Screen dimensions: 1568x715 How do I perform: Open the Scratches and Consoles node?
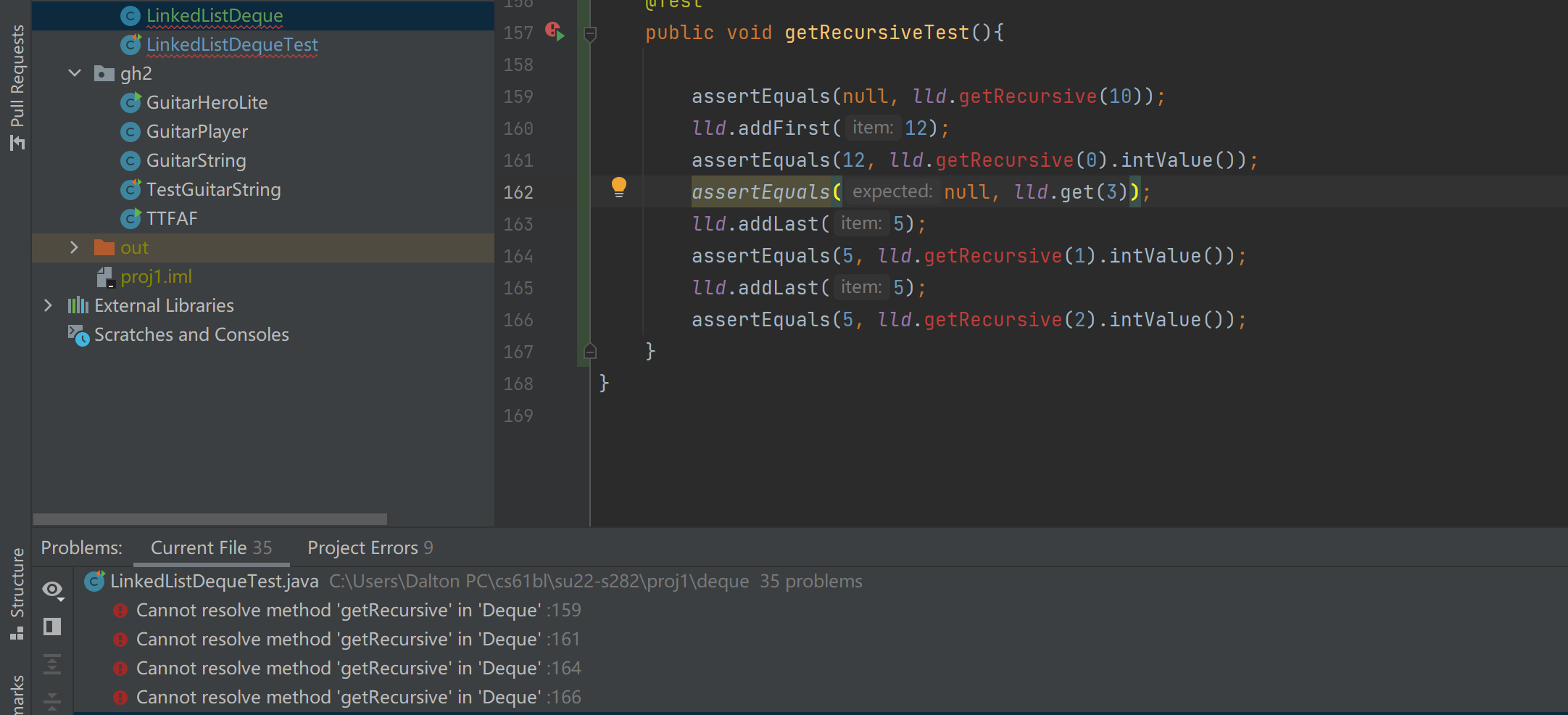191,334
